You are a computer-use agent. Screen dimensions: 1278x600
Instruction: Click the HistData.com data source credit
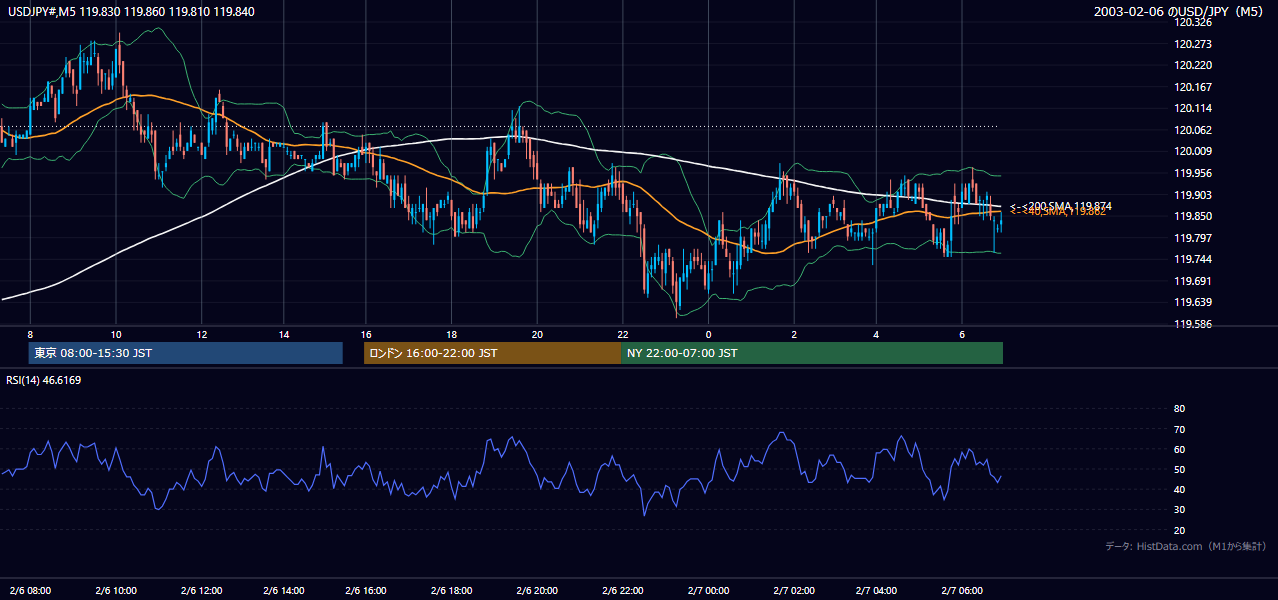point(1185,546)
